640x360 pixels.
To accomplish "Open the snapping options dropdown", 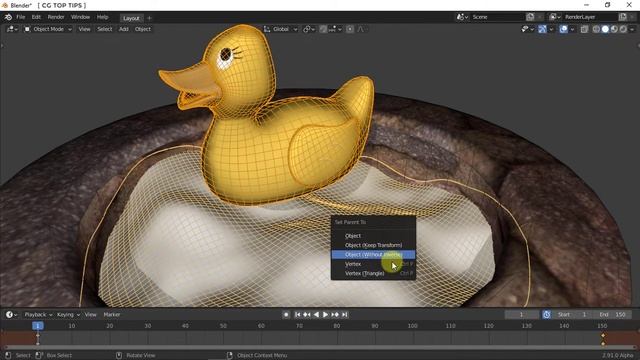I will pos(335,29).
